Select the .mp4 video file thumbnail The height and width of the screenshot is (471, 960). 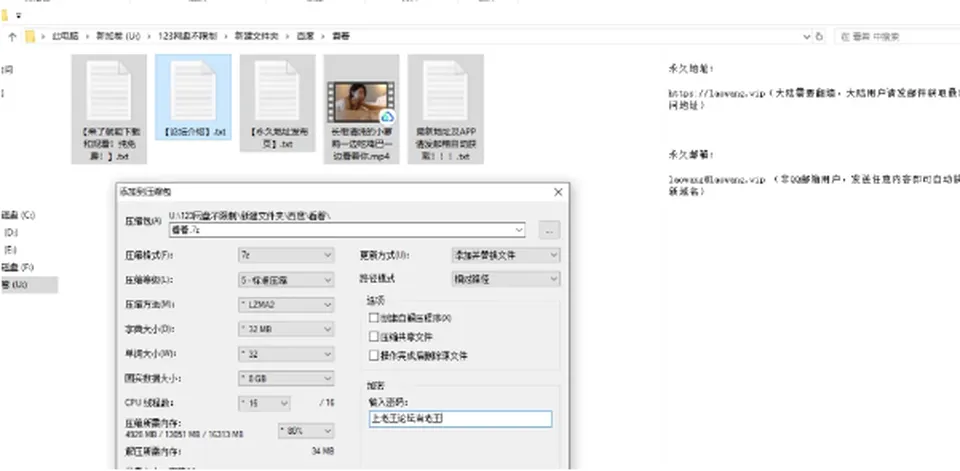coord(361,101)
